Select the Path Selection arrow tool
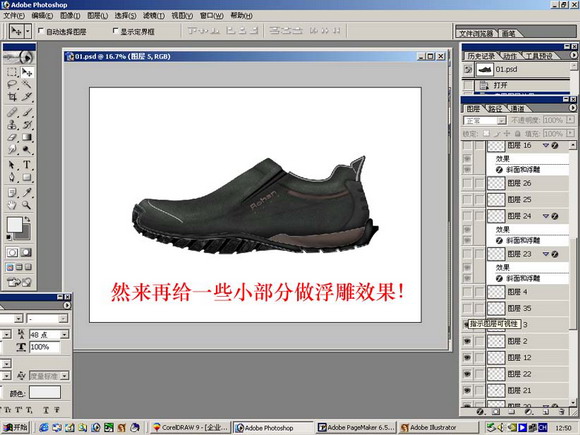Screen dimensions: 580x435 coord(12,165)
